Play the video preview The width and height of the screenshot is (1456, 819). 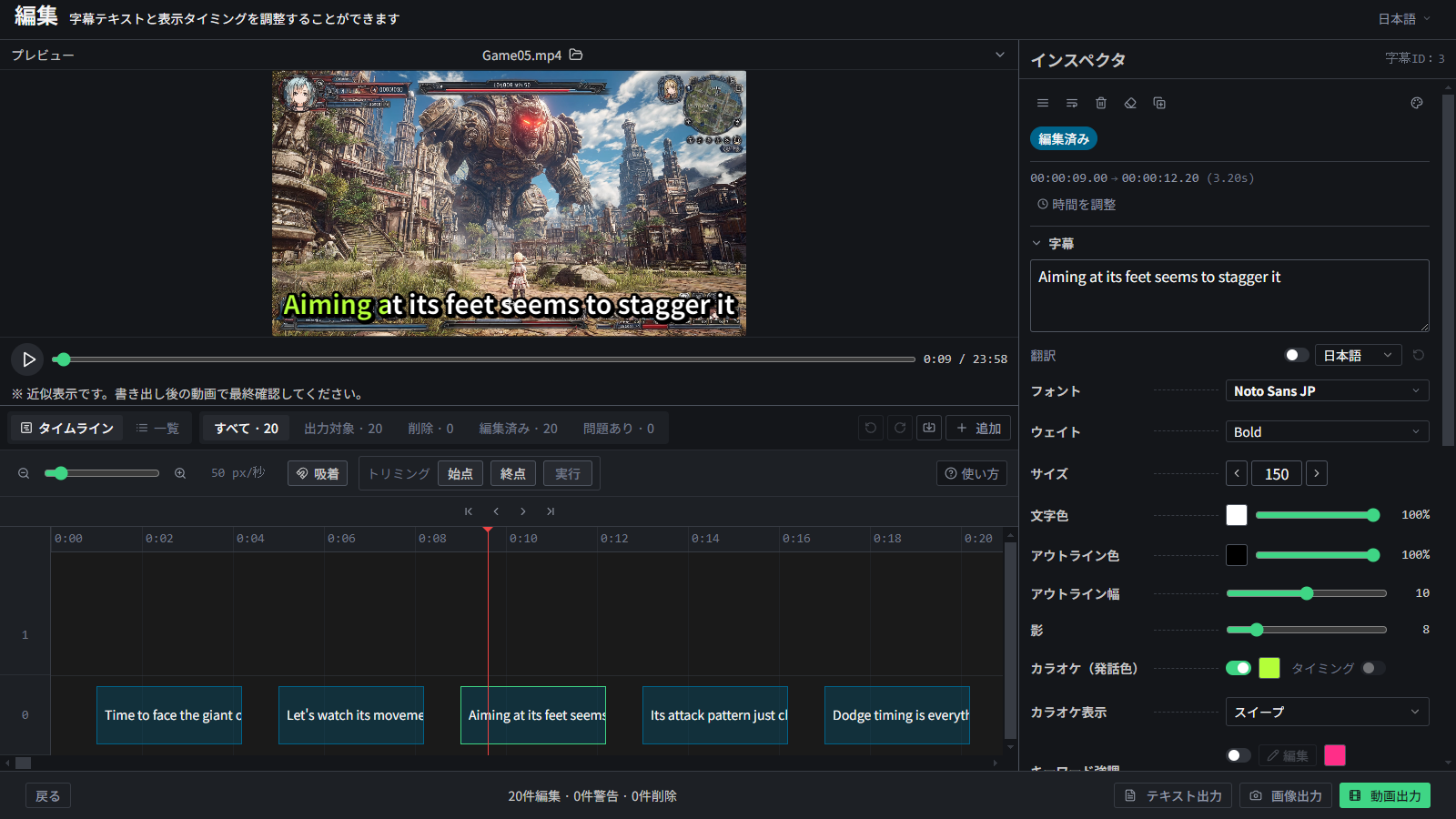click(28, 359)
